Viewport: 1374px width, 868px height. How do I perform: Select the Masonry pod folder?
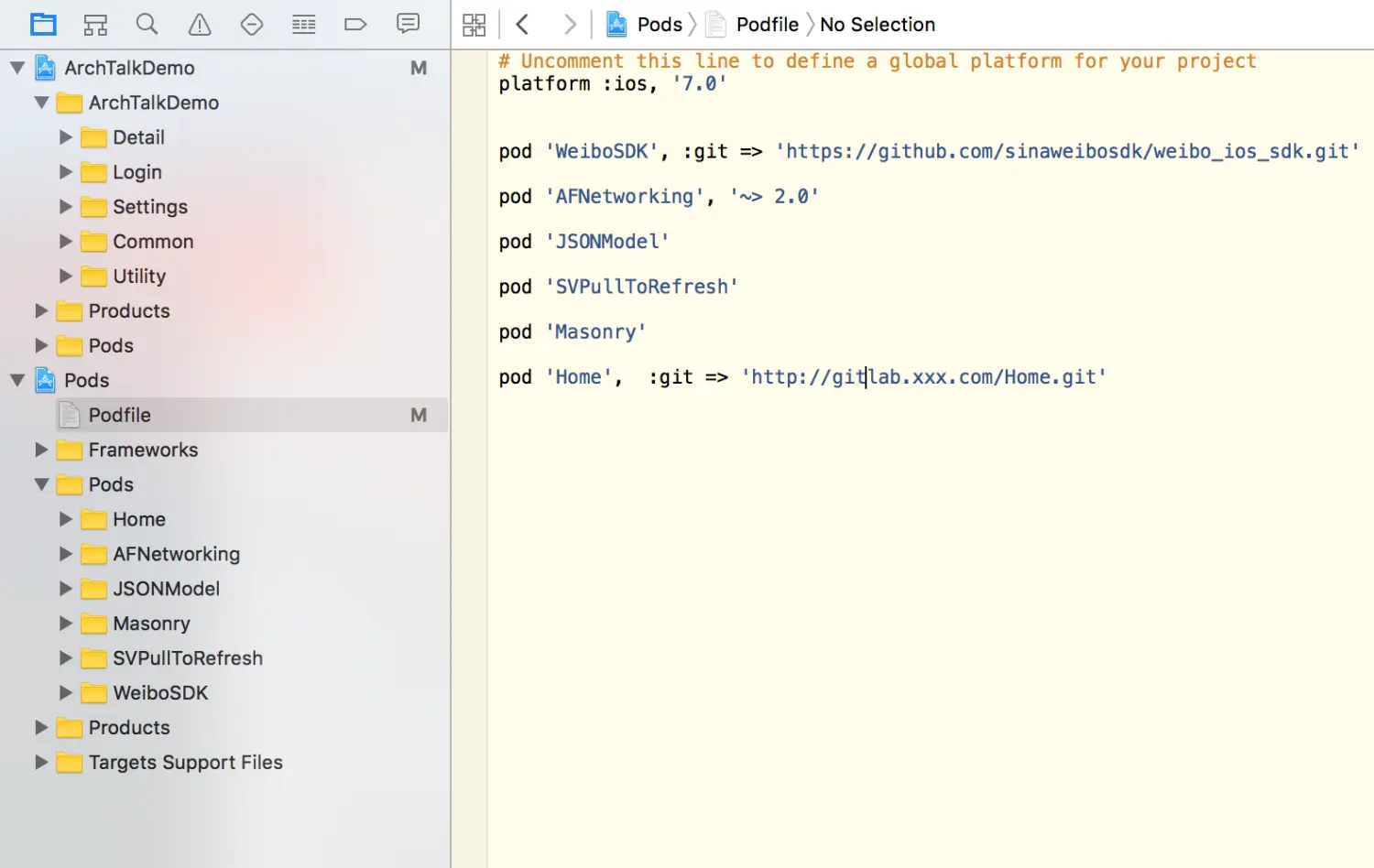click(x=224, y=624)
